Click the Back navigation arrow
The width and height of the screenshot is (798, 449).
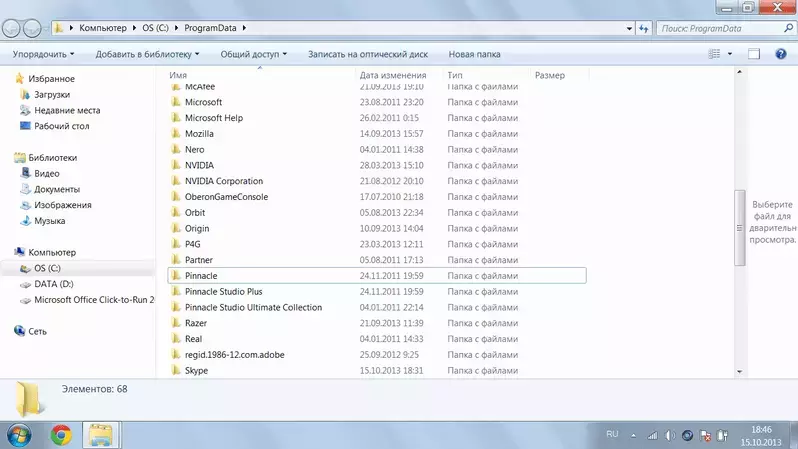click(x=11, y=28)
